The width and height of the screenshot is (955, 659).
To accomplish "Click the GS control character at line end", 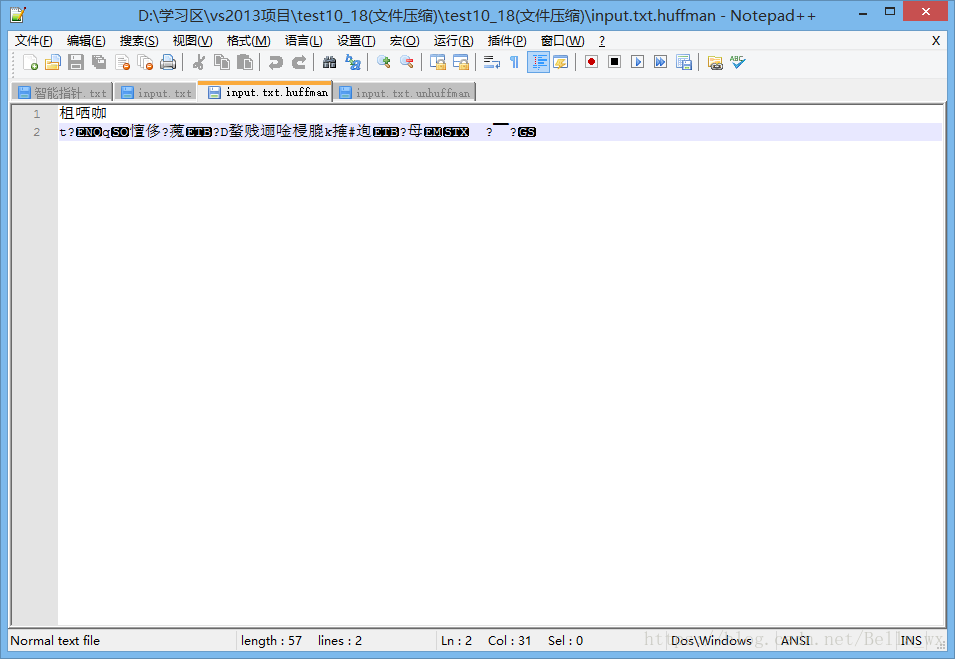I will [x=527, y=132].
